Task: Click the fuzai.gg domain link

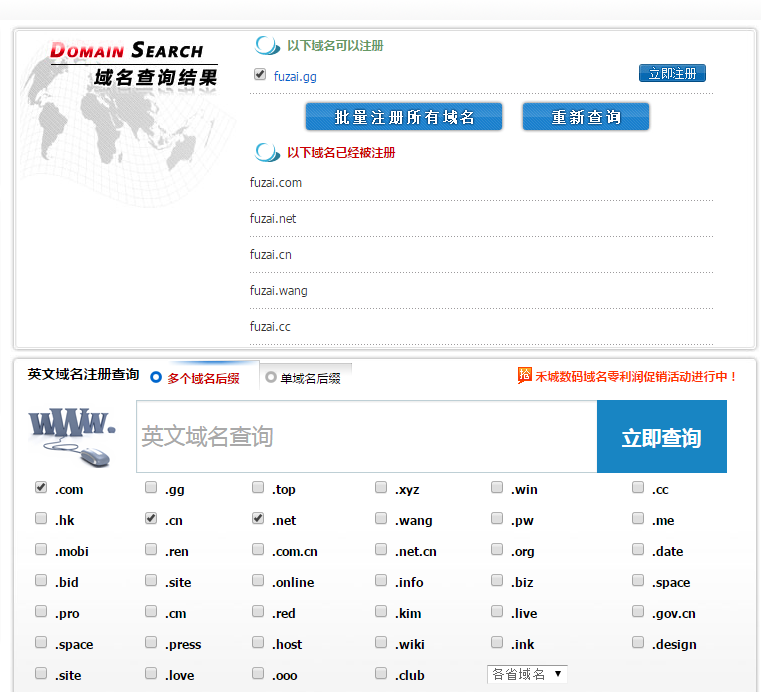Action: tap(295, 76)
